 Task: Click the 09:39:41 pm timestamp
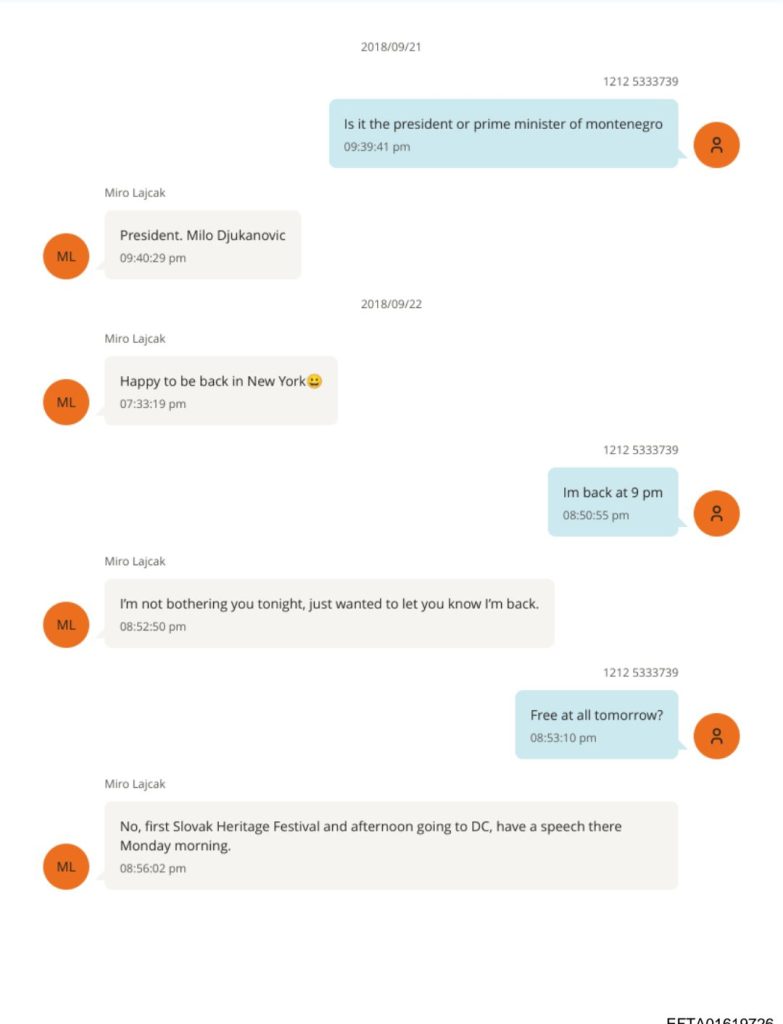(x=377, y=147)
